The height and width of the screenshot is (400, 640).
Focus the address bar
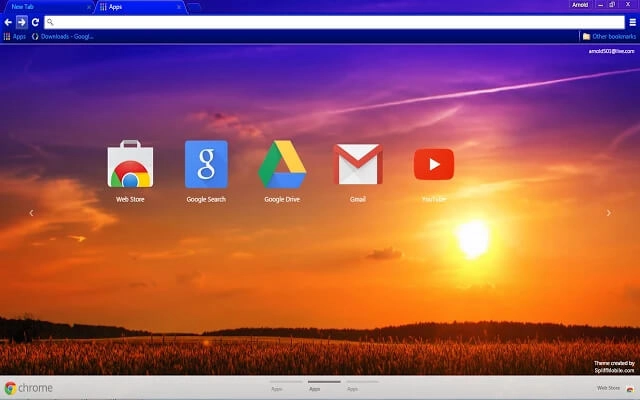pos(334,22)
